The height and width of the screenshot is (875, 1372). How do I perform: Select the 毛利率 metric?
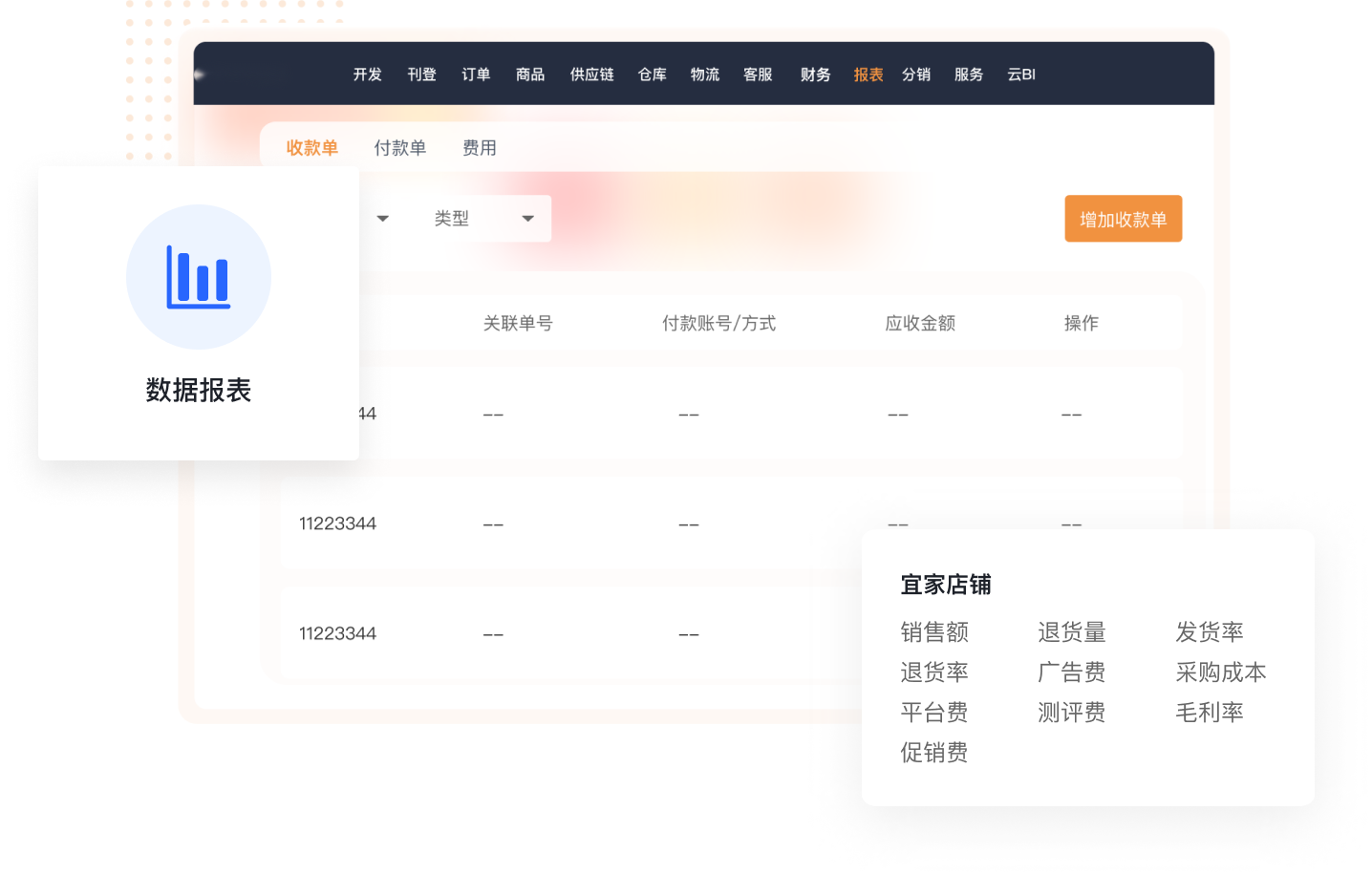pyautogui.click(x=1209, y=713)
